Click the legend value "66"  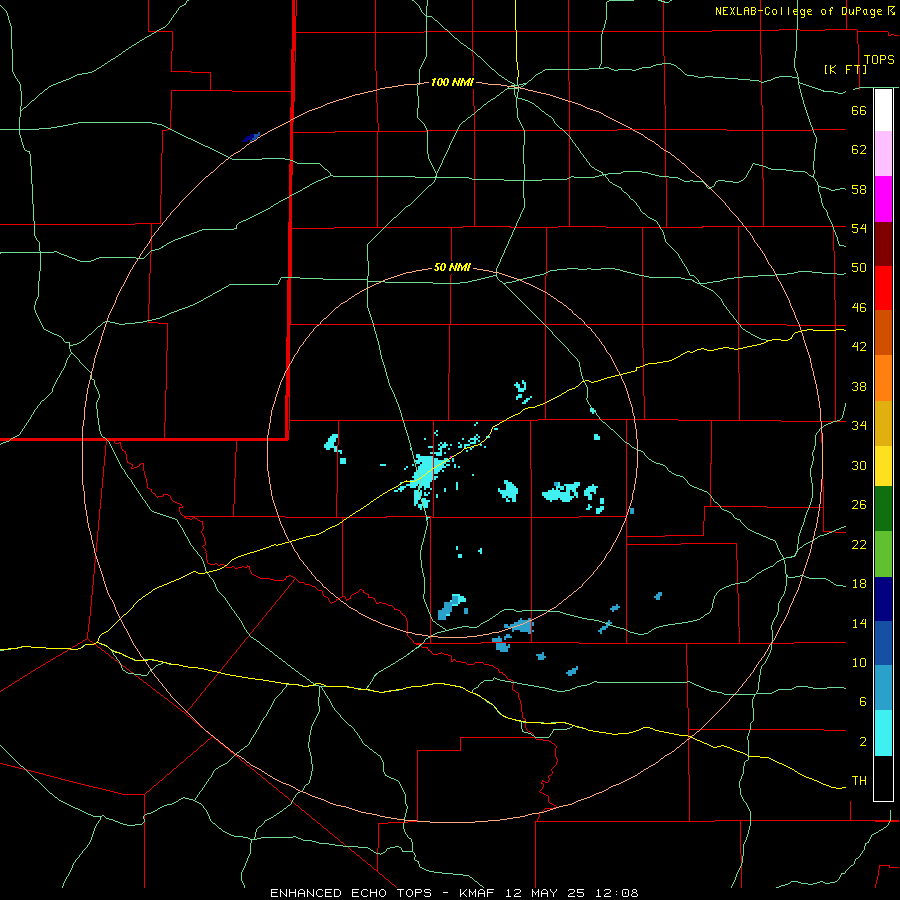(x=859, y=110)
